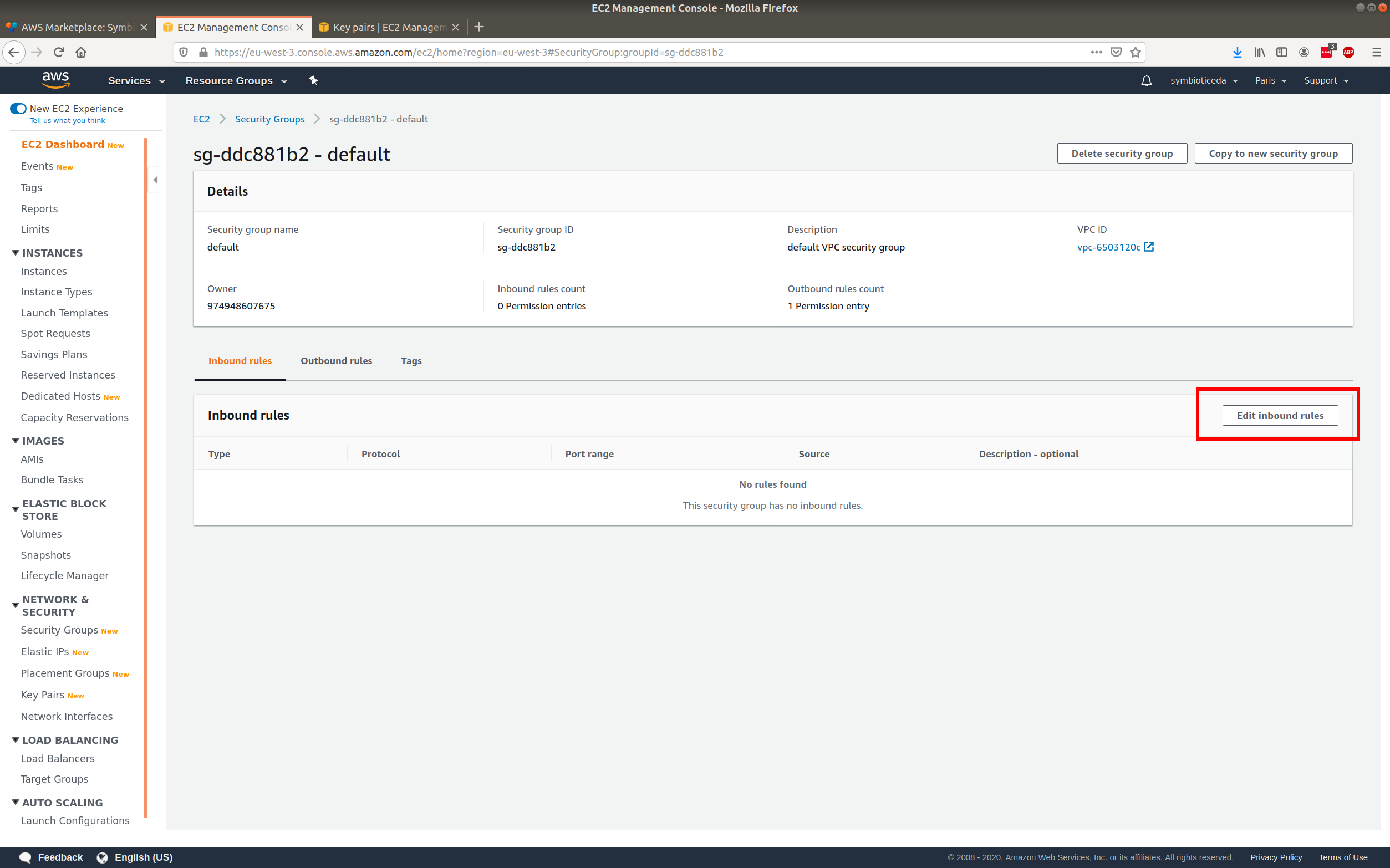Screen dimensions: 1390x868
Task: Switch to AWS Marketplace browser tab
Action: 78,28
